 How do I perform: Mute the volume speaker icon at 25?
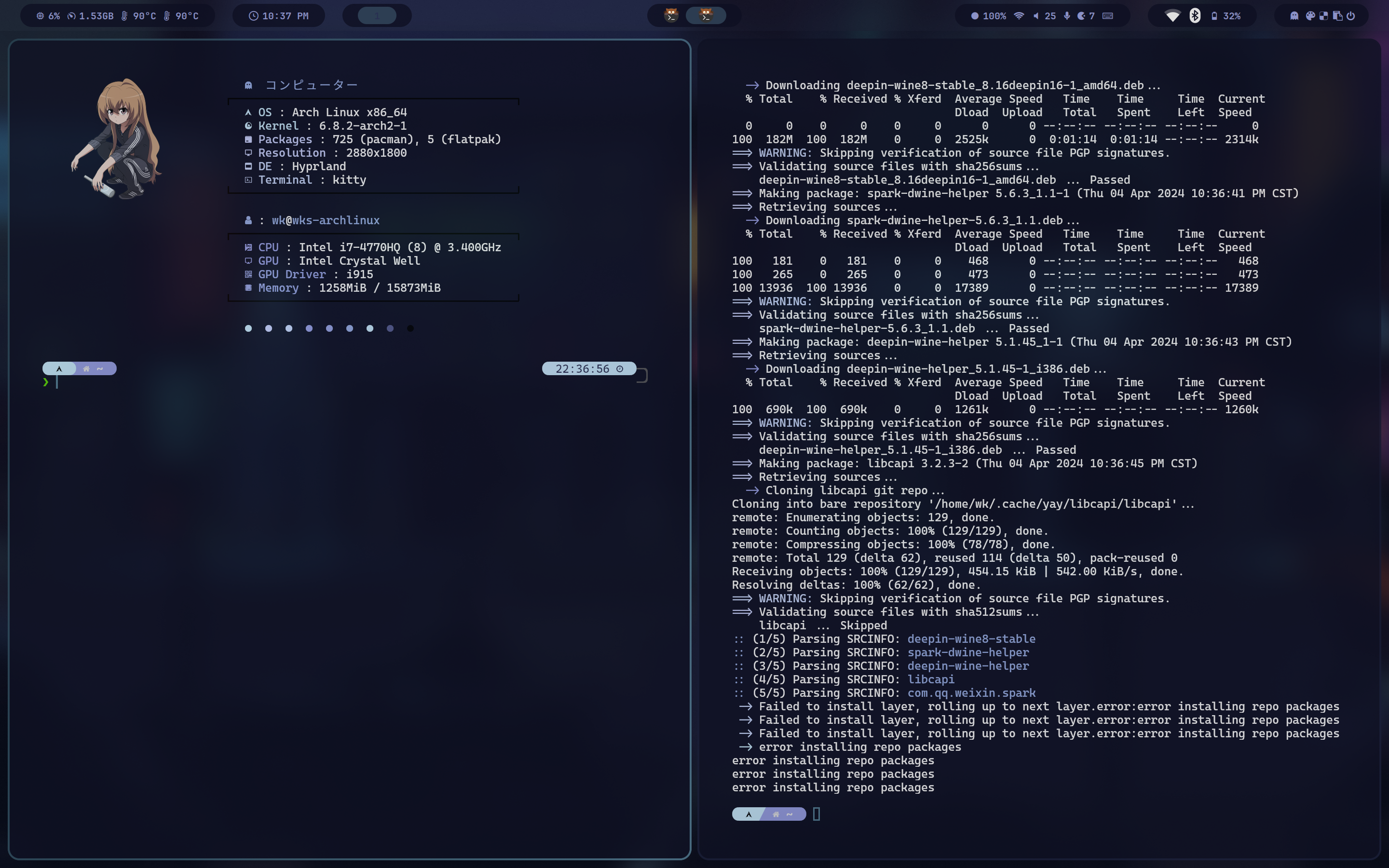1036,16
